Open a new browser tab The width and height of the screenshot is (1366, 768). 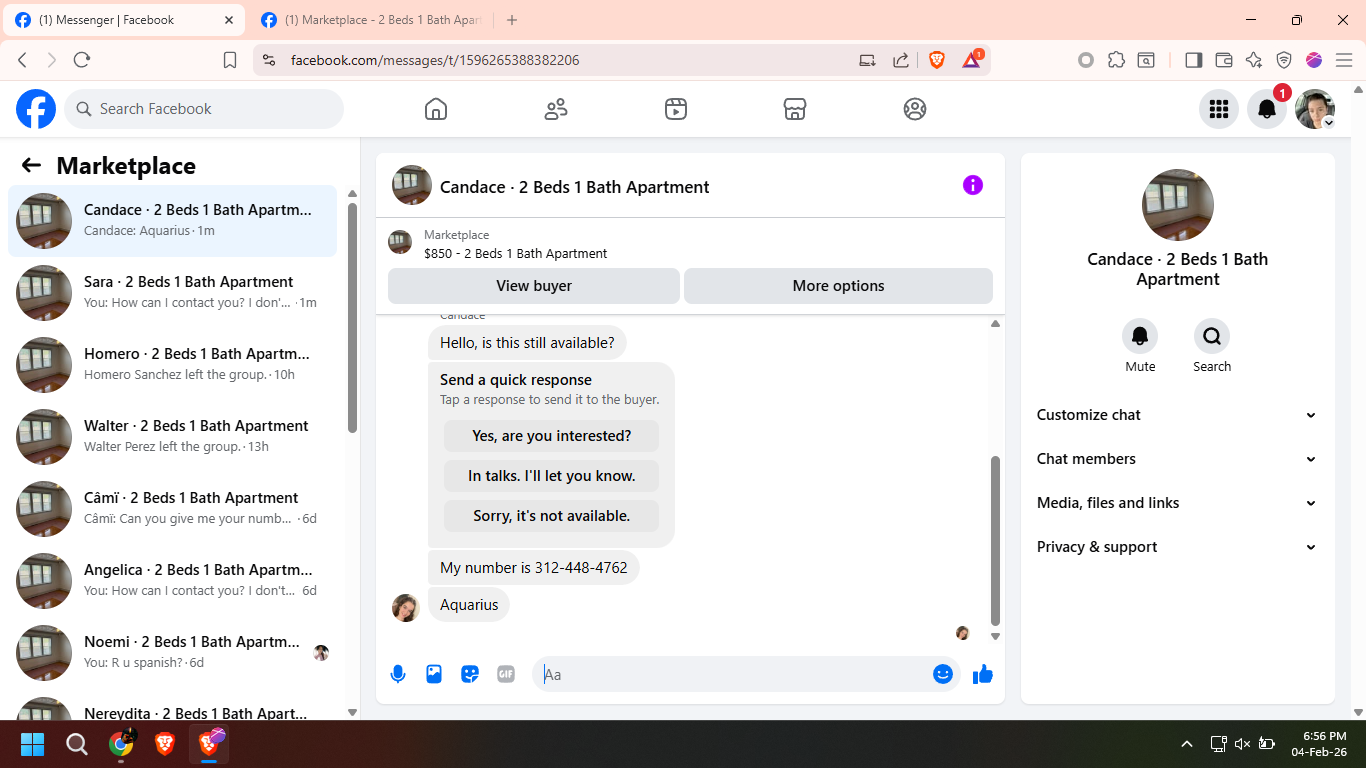click(x=512, y=20)
